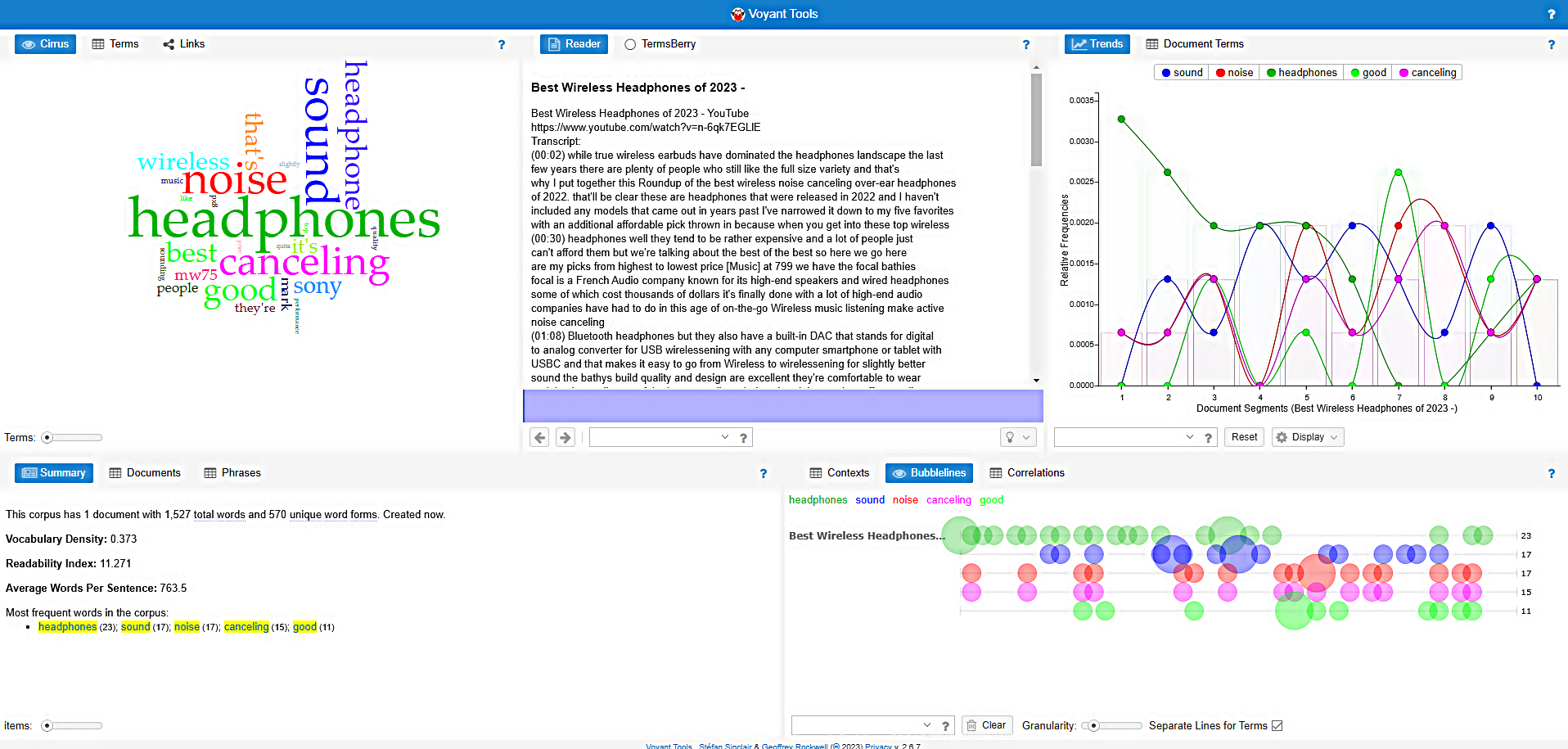Switch to Cirrus word cloud tab
Viewport: 1568px width, 749px height.
click(45, 44)
